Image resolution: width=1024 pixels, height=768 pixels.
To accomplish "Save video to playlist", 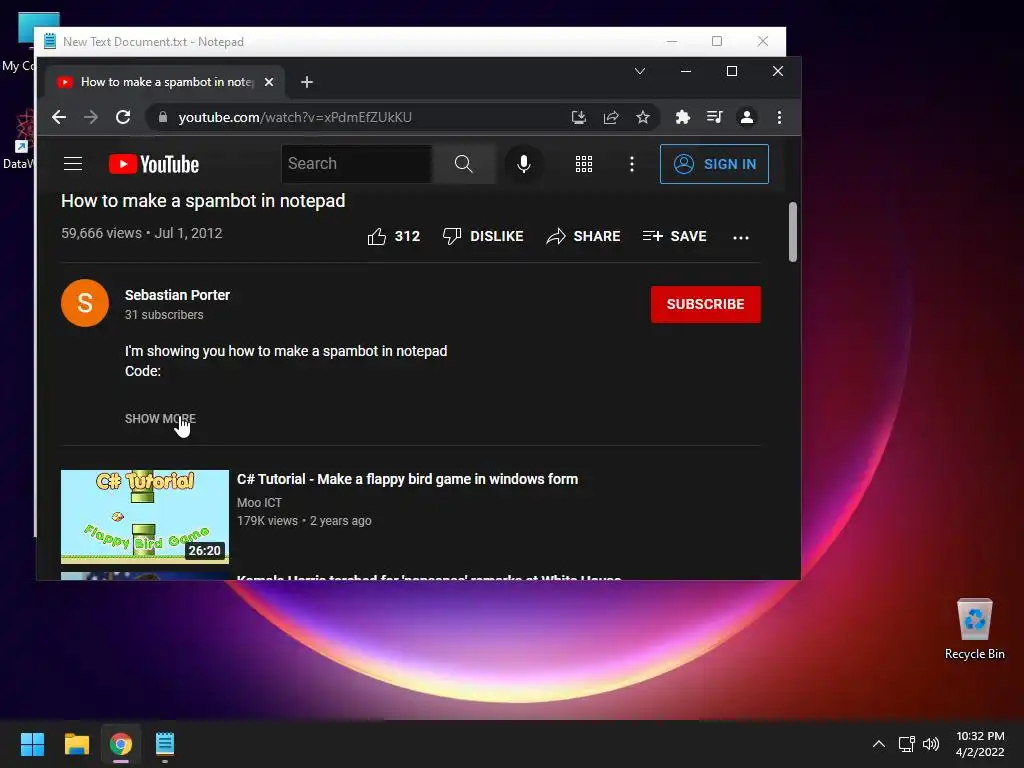I will pos(675,236).
